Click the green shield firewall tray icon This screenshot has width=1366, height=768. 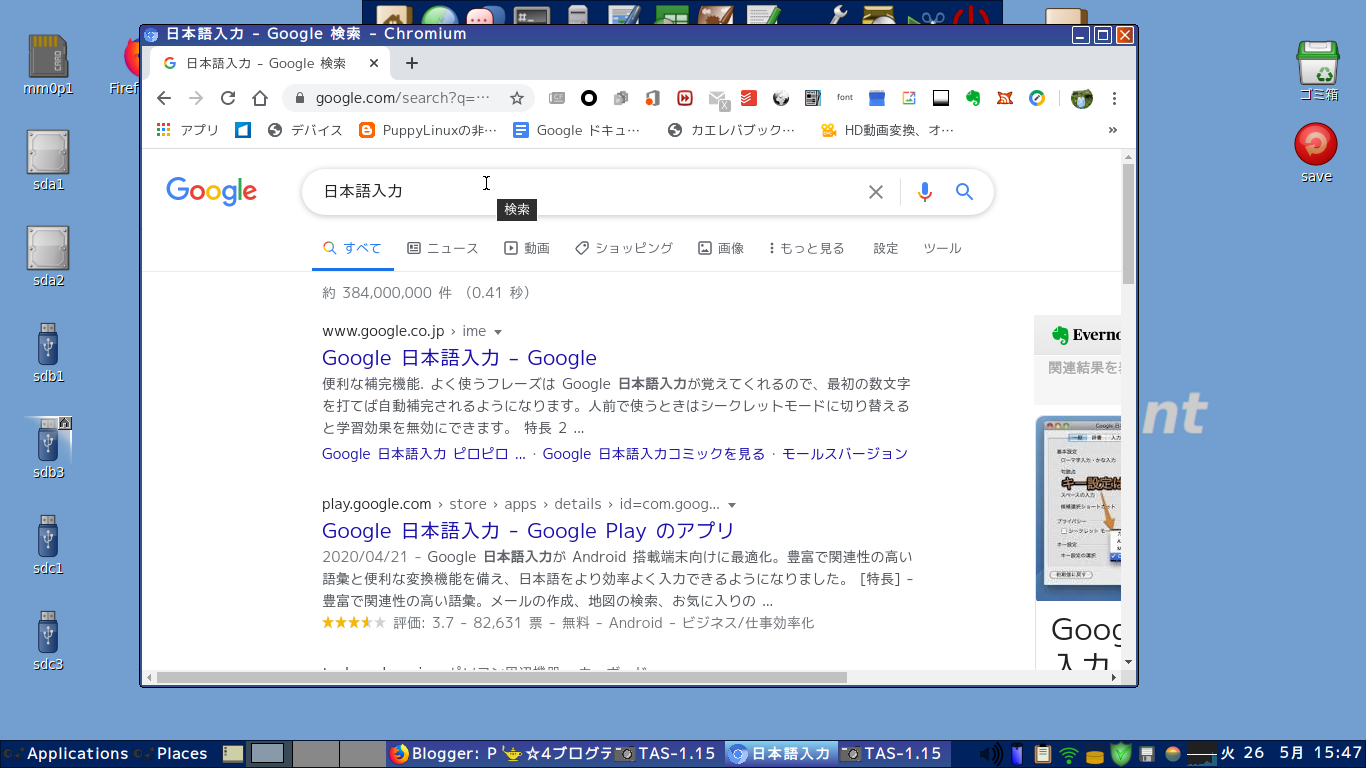coord(1121,754)
